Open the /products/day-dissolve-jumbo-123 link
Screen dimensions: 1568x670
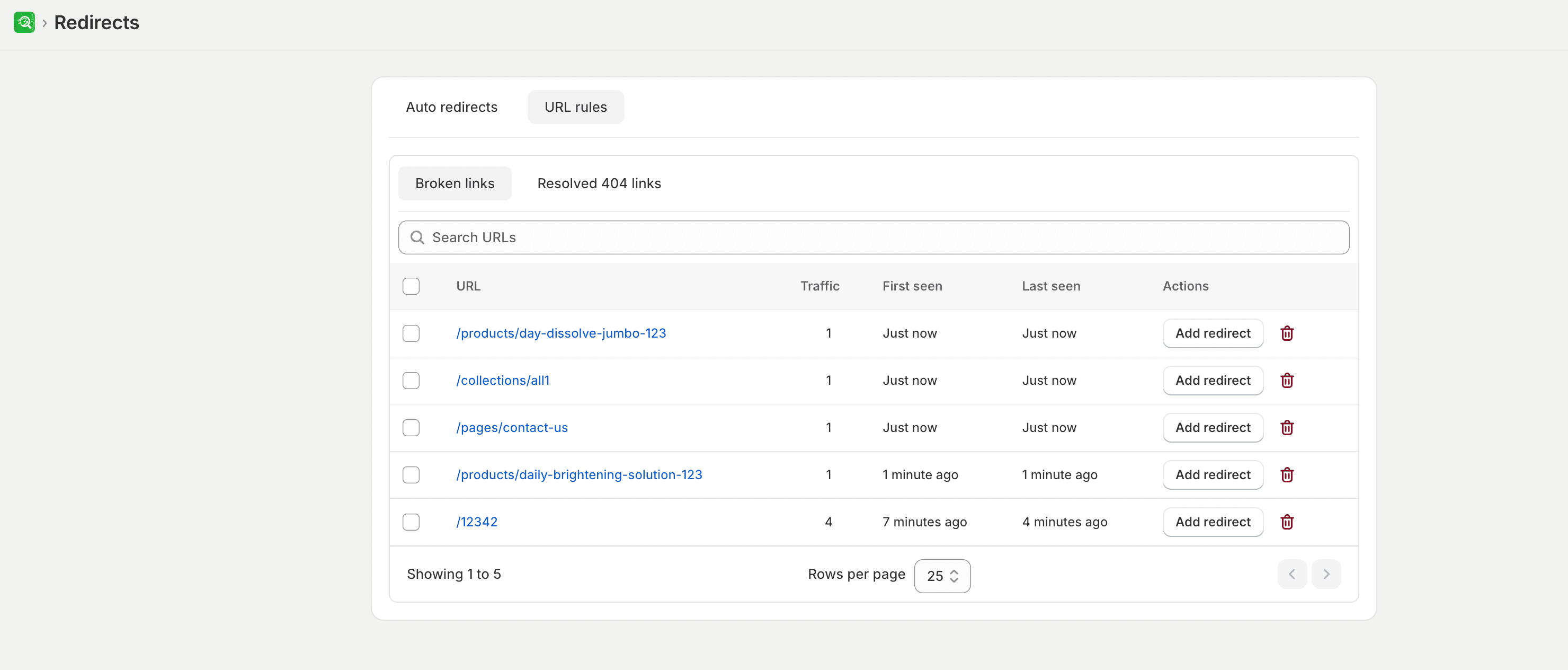coord(561,333)
